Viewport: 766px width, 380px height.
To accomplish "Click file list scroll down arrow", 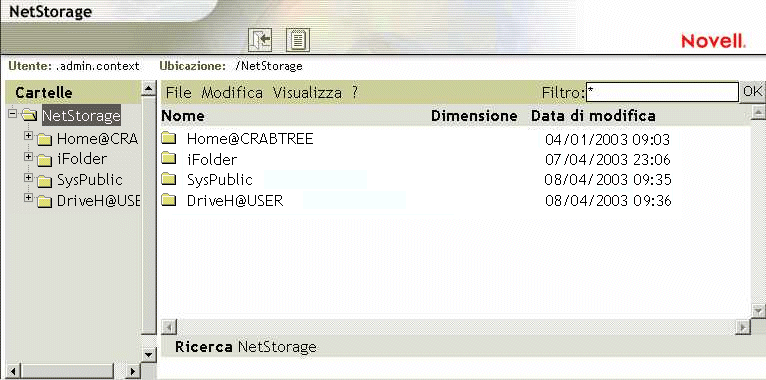I will click(x=758, y=310).
